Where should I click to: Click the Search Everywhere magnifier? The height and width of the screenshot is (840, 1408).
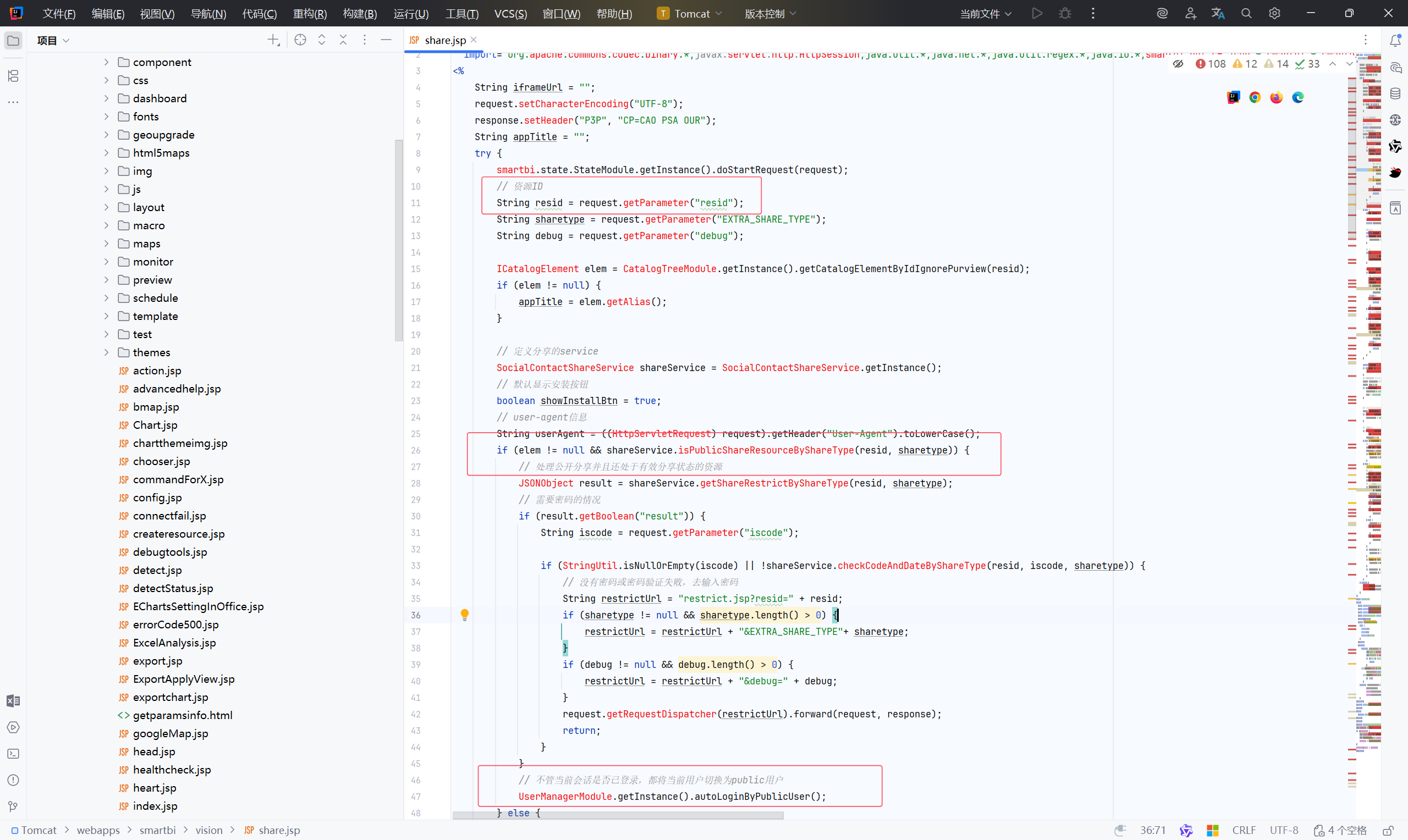pos(1246,13)
